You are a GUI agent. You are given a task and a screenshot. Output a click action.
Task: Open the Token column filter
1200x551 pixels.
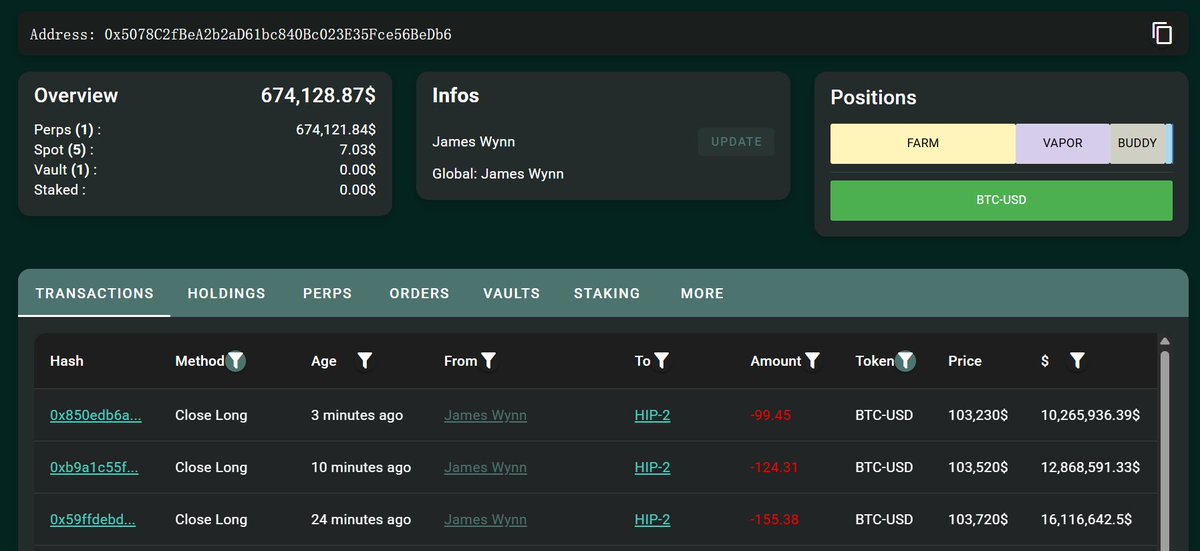(905, 361)
